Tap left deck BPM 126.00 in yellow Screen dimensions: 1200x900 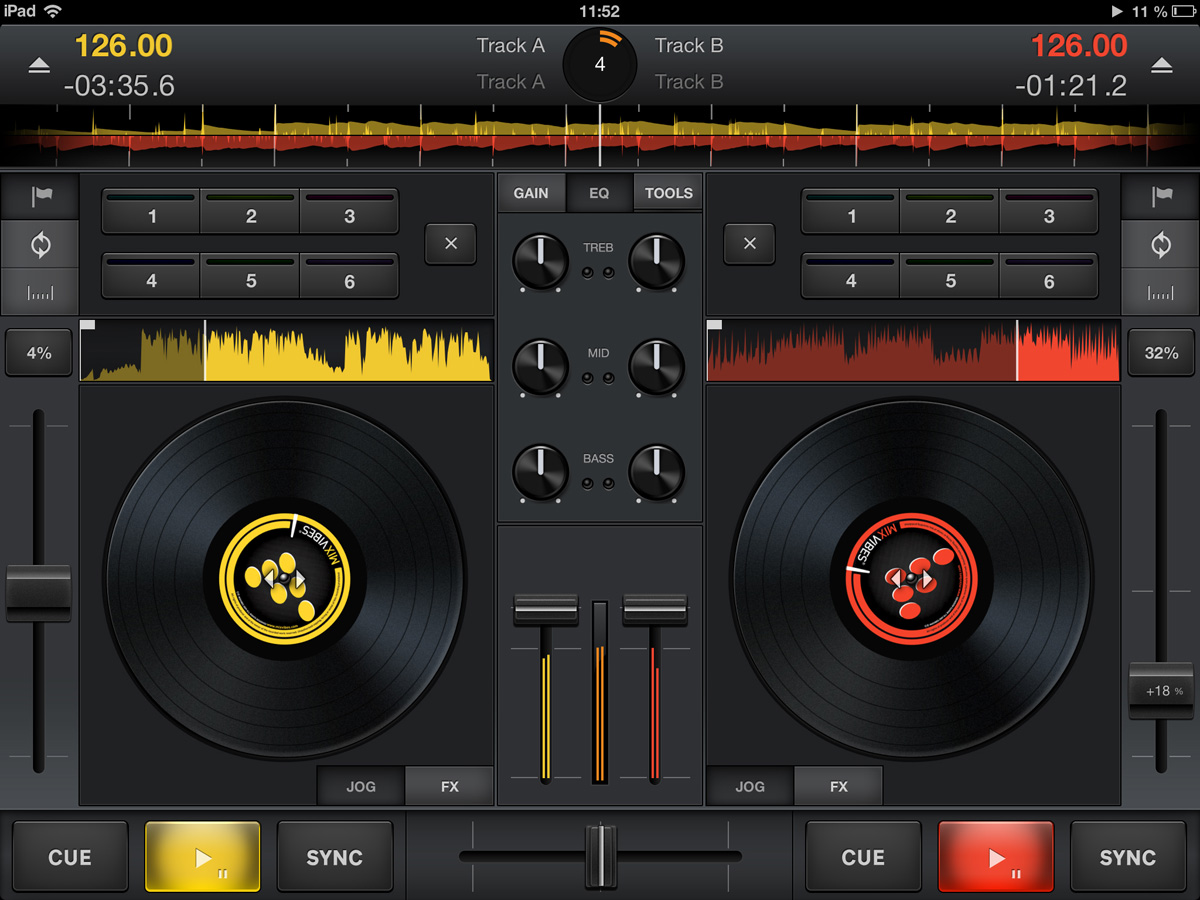[124, 46]
